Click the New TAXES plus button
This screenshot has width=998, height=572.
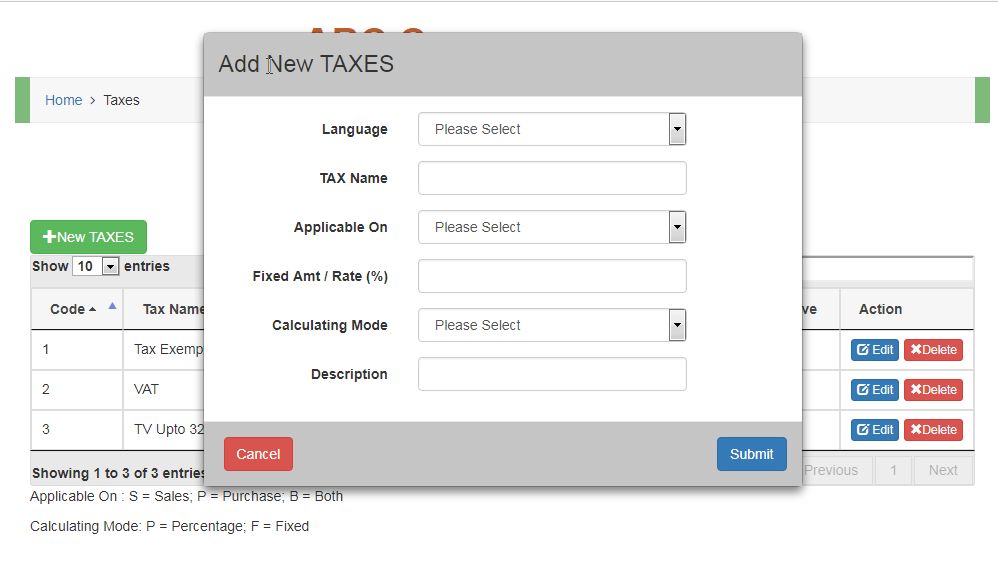(88, 237)
